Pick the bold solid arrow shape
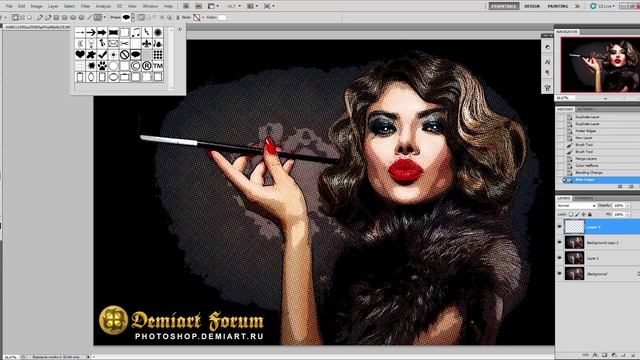The width and height of the screenshot is (640, 360). tap(102, 32)
